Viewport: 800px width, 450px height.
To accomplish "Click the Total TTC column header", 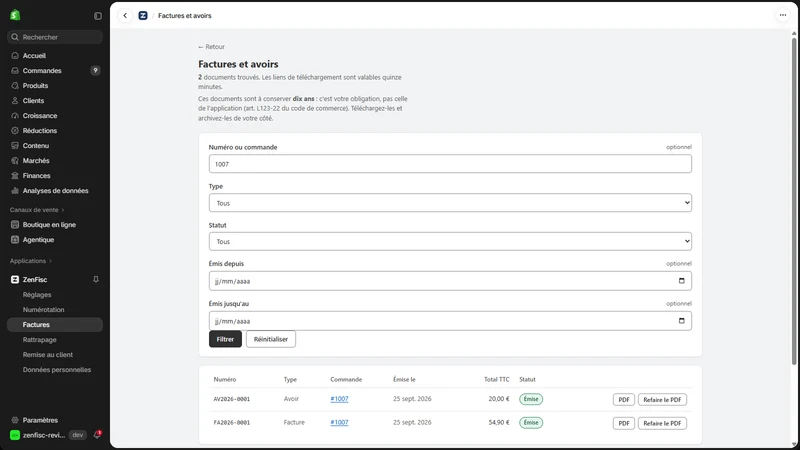I will pos(497,380).
